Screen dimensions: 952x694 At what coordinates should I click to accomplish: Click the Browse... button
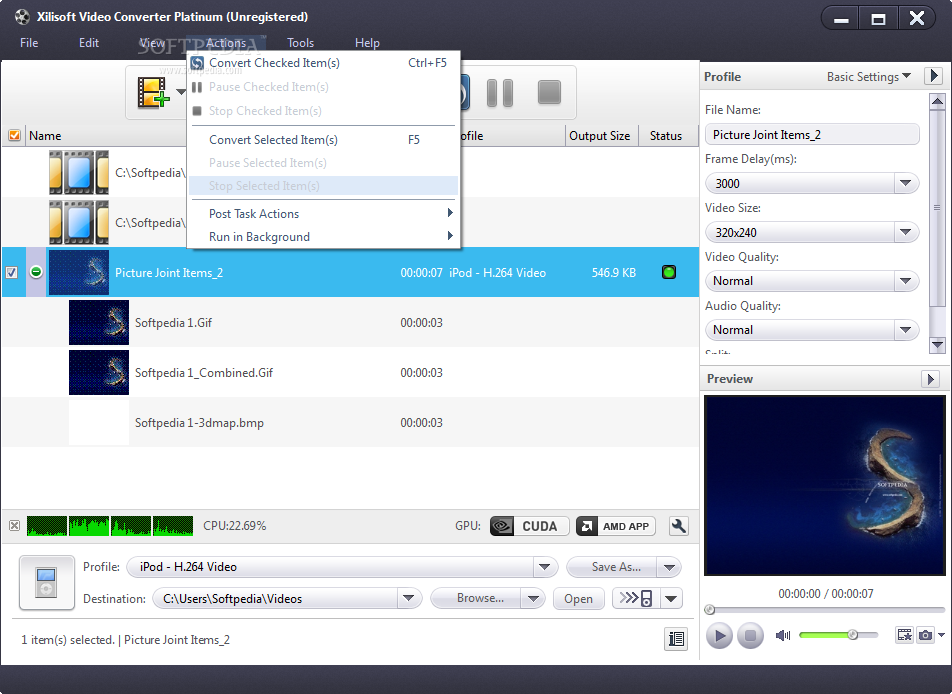tap(476, 599)
